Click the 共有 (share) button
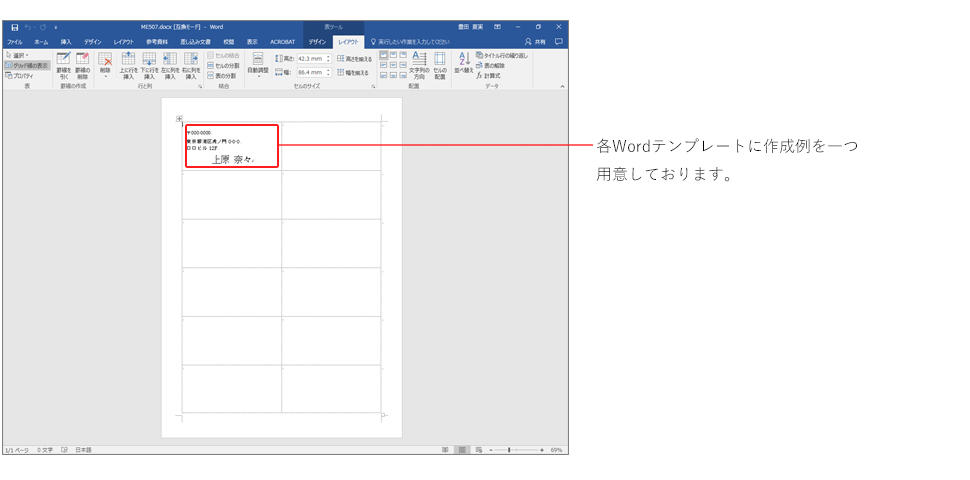The height and width of the screenshot is (480, 970). [536, 42]
